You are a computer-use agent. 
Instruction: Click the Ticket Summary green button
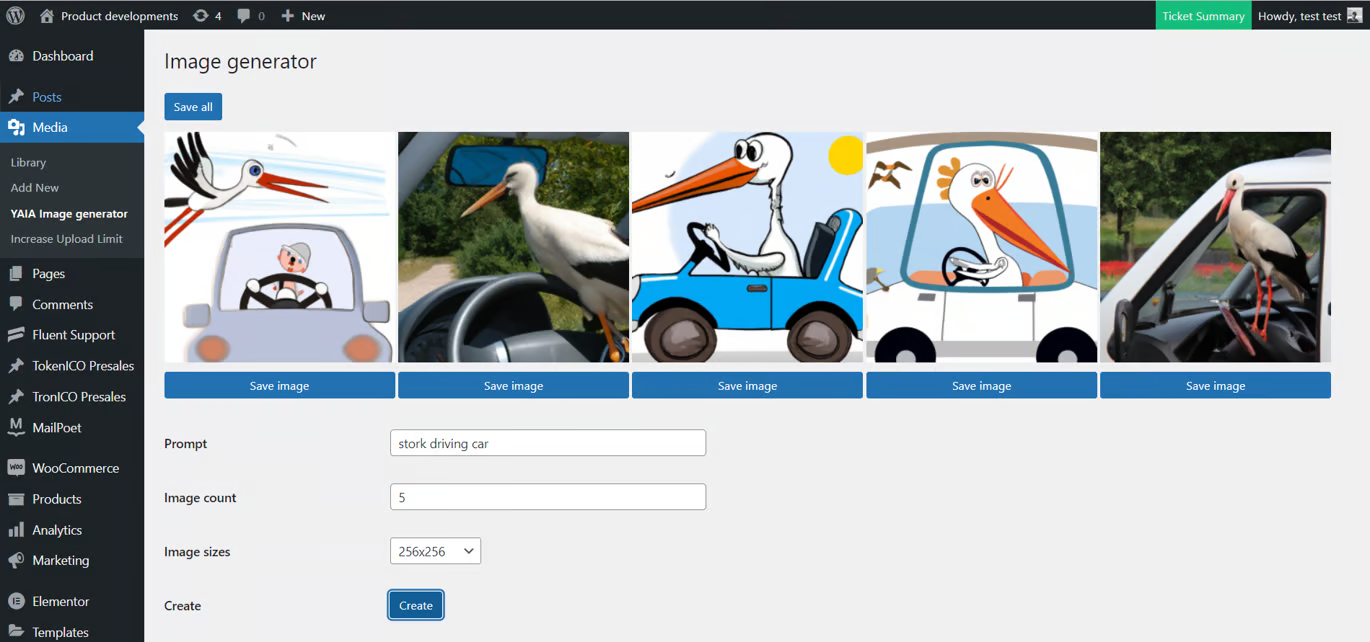(x=1203, y=16)
